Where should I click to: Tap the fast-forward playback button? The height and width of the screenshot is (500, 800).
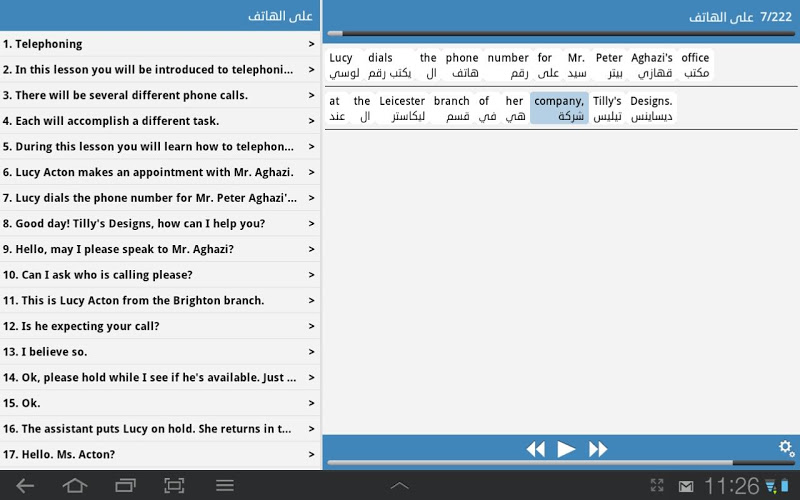tap(598, 449)
